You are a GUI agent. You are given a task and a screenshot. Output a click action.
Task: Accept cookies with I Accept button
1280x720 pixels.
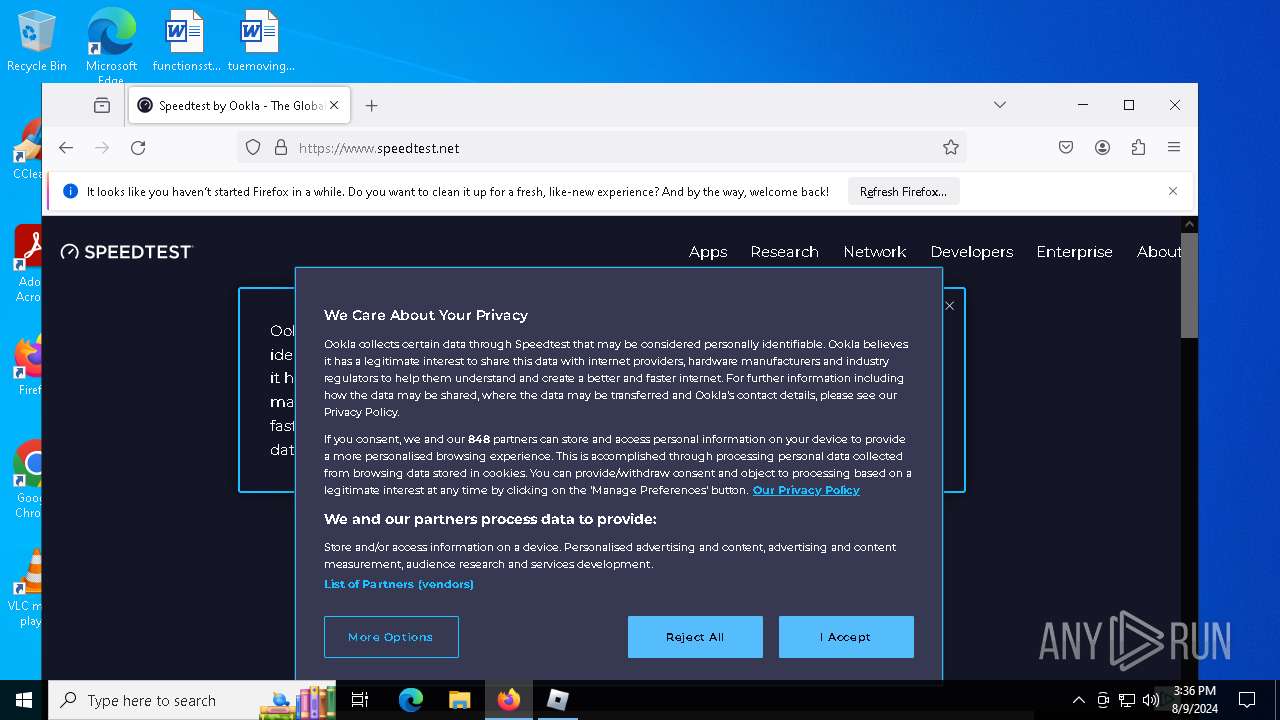click(x=846, y=637)
